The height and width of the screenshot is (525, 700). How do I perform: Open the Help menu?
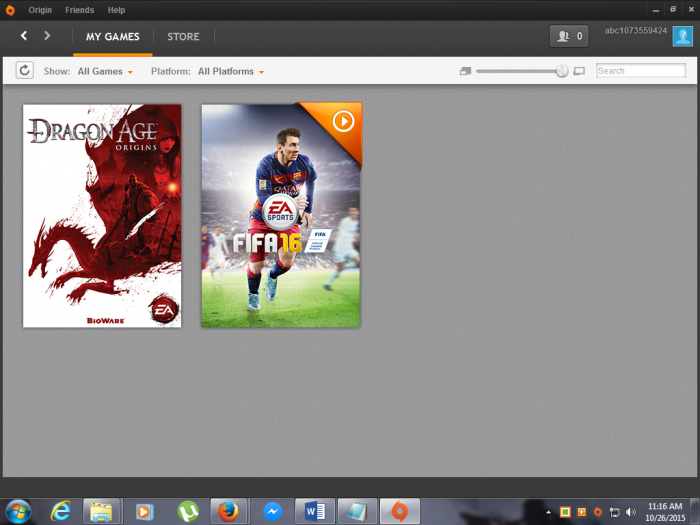[116, 10]
